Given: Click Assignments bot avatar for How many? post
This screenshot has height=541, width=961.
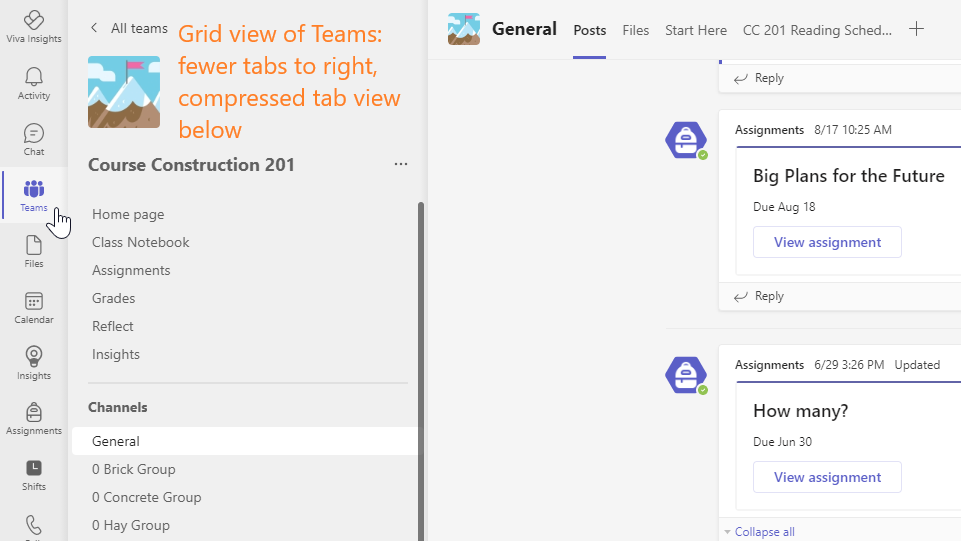Looking at the screenshot, I should [686, 375].
